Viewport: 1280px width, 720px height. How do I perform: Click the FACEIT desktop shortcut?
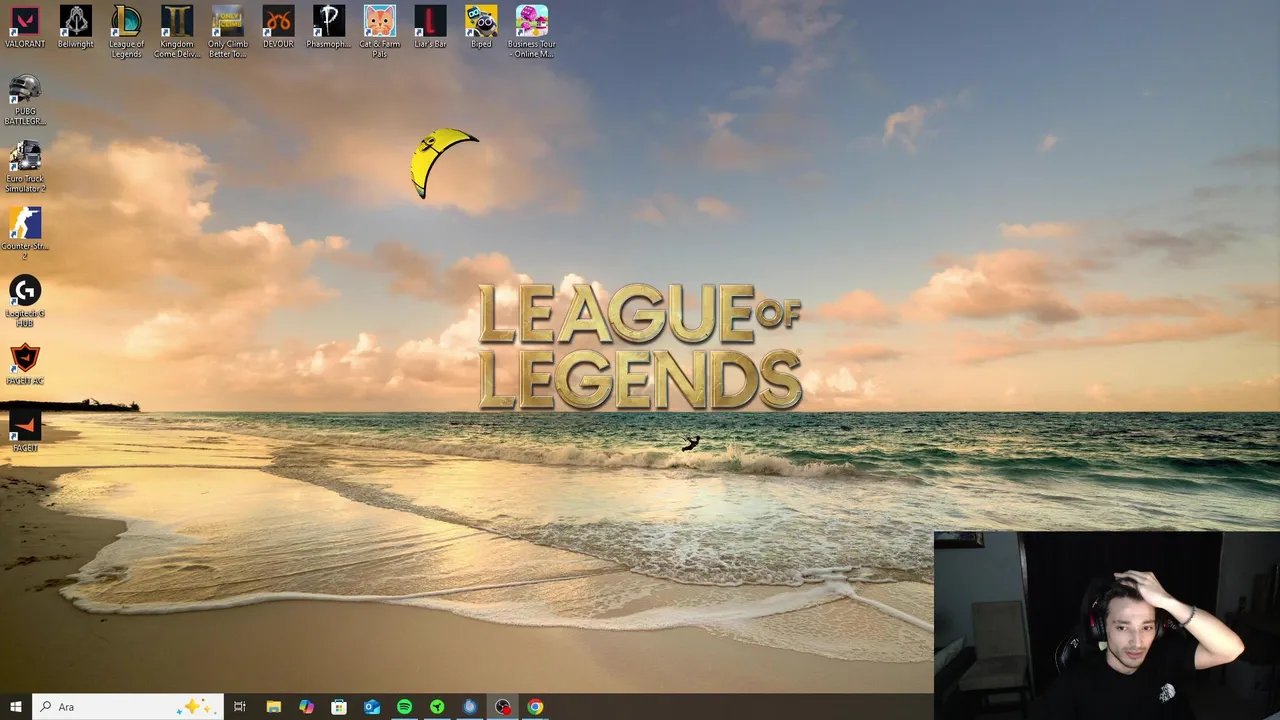tap(25, 432)
